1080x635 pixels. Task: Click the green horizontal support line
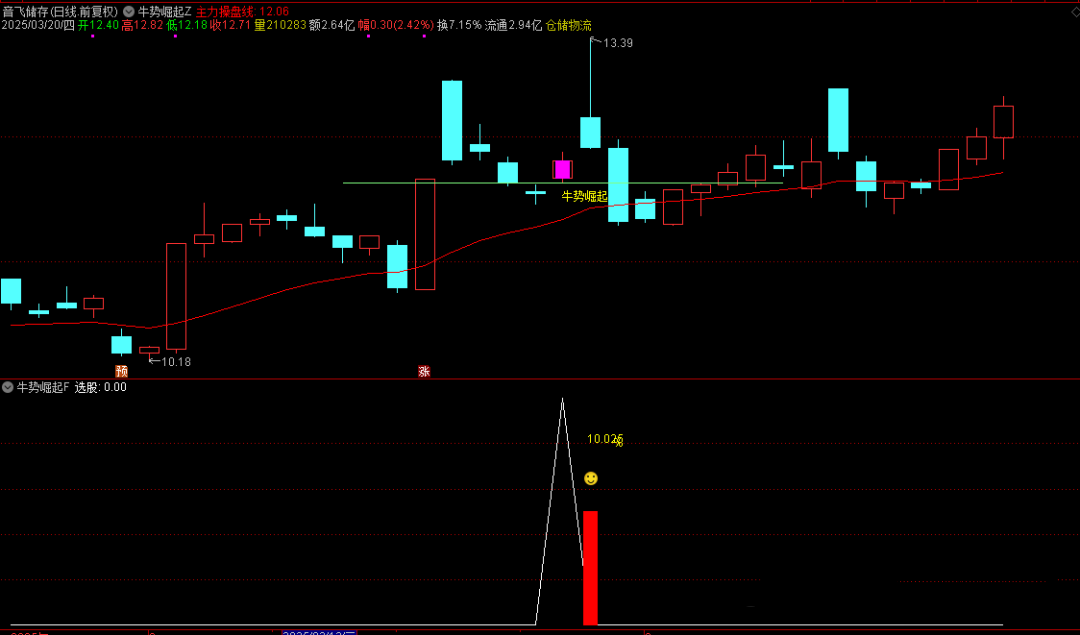[x=450, y=183]
